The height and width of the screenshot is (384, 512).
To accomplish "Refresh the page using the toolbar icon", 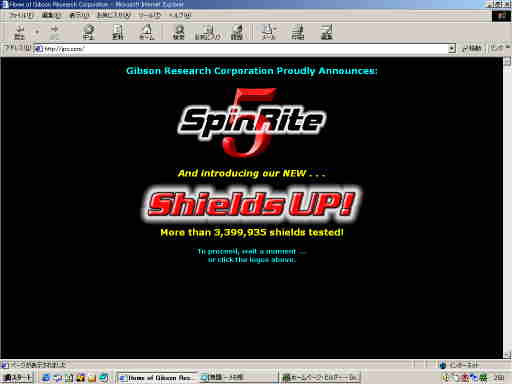I will 118,33.
